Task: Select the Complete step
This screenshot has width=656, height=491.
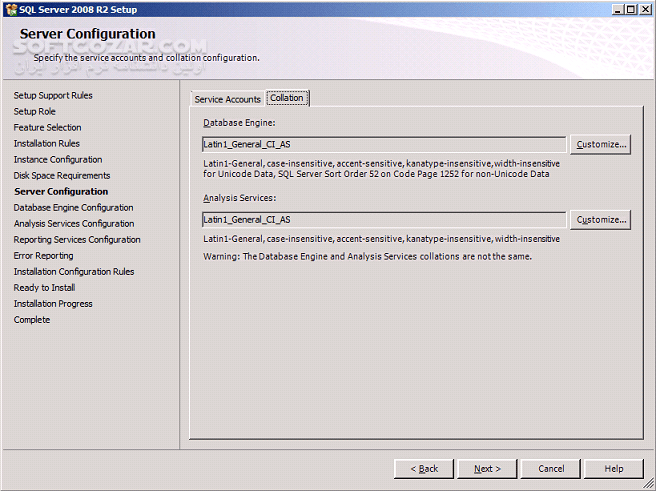Action: pyautogui.click(x=32, y=320)
